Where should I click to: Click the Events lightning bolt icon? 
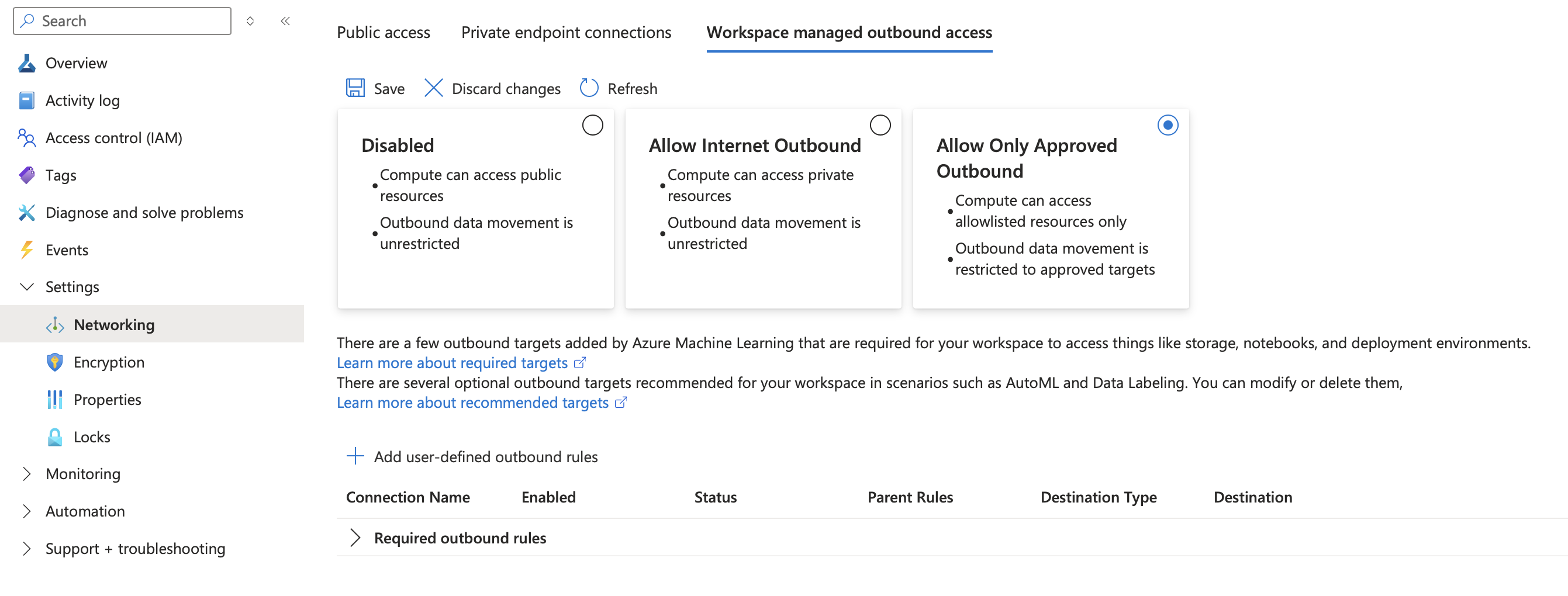coord(27,250)
